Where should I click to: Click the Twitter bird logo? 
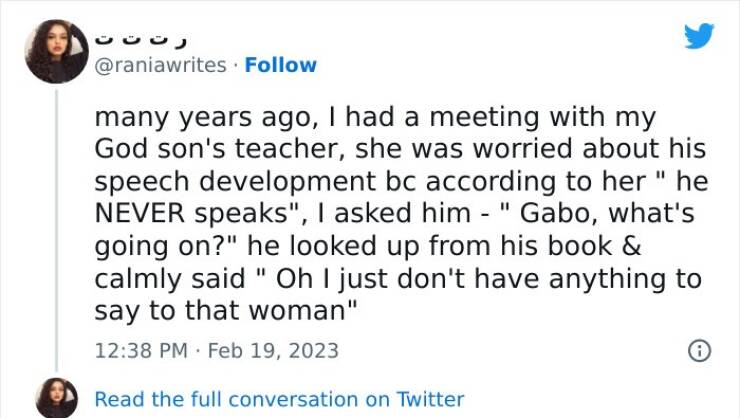pos(699,36)
